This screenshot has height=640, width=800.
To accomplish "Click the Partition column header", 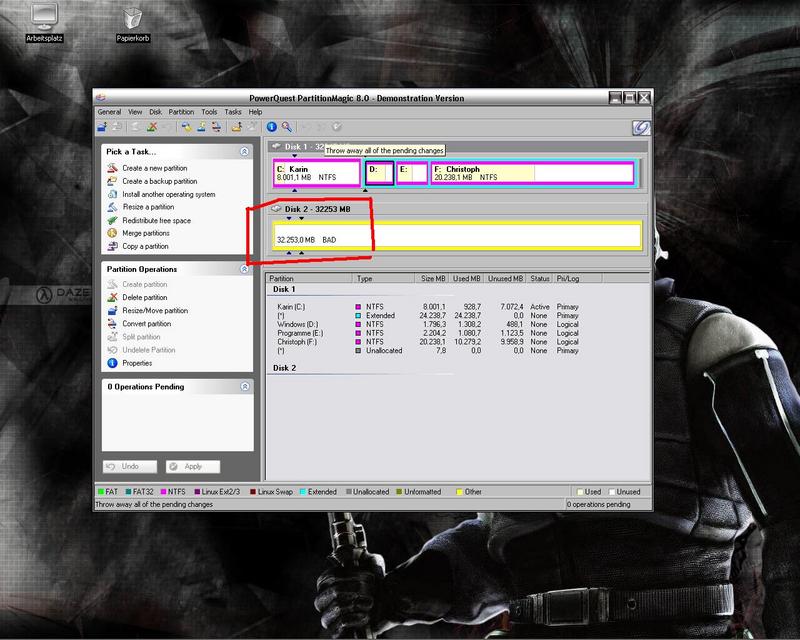I will pos(309,279).
